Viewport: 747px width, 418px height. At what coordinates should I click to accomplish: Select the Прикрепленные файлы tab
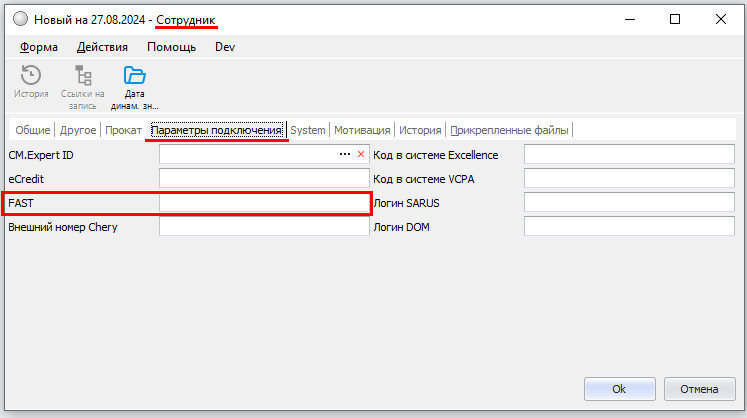coord(510,130)
